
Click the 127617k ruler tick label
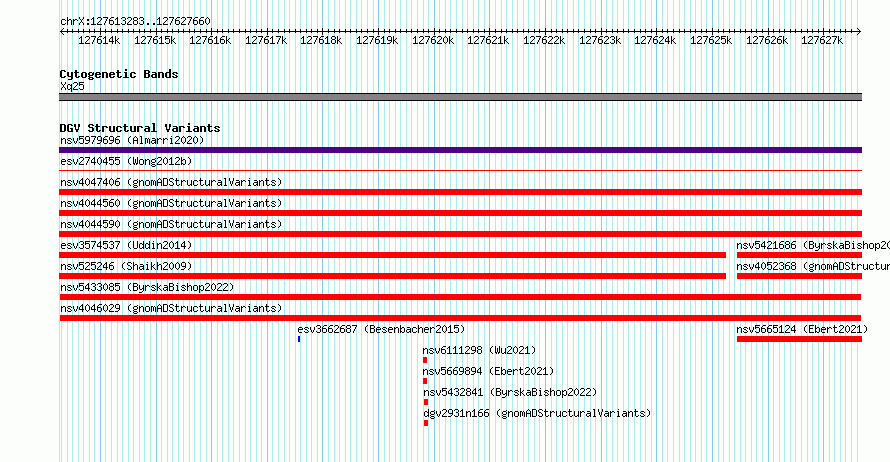tap(266, 41)
